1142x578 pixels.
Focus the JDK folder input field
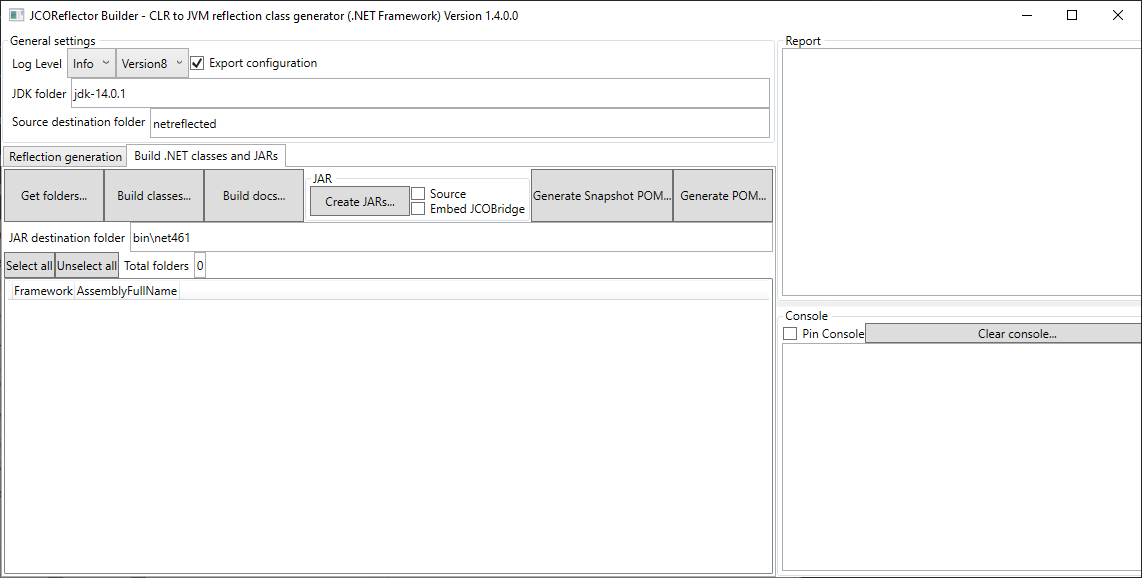click(x=420, y=93)
